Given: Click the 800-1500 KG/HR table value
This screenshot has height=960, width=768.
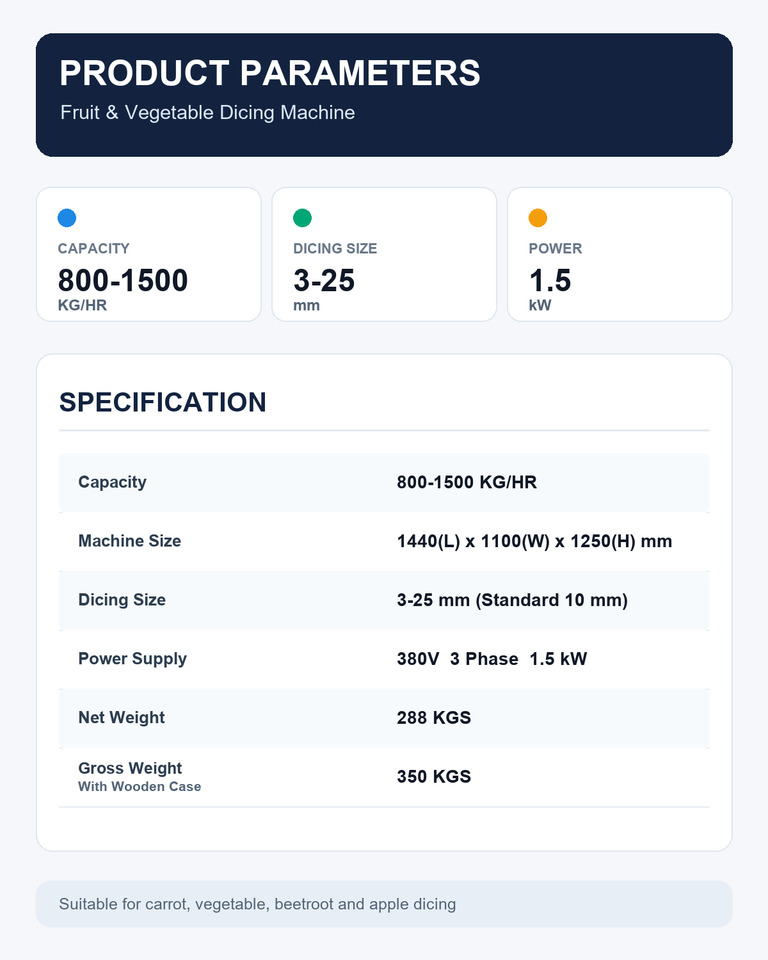Looking at the screenshot, I should pos(467,482).
